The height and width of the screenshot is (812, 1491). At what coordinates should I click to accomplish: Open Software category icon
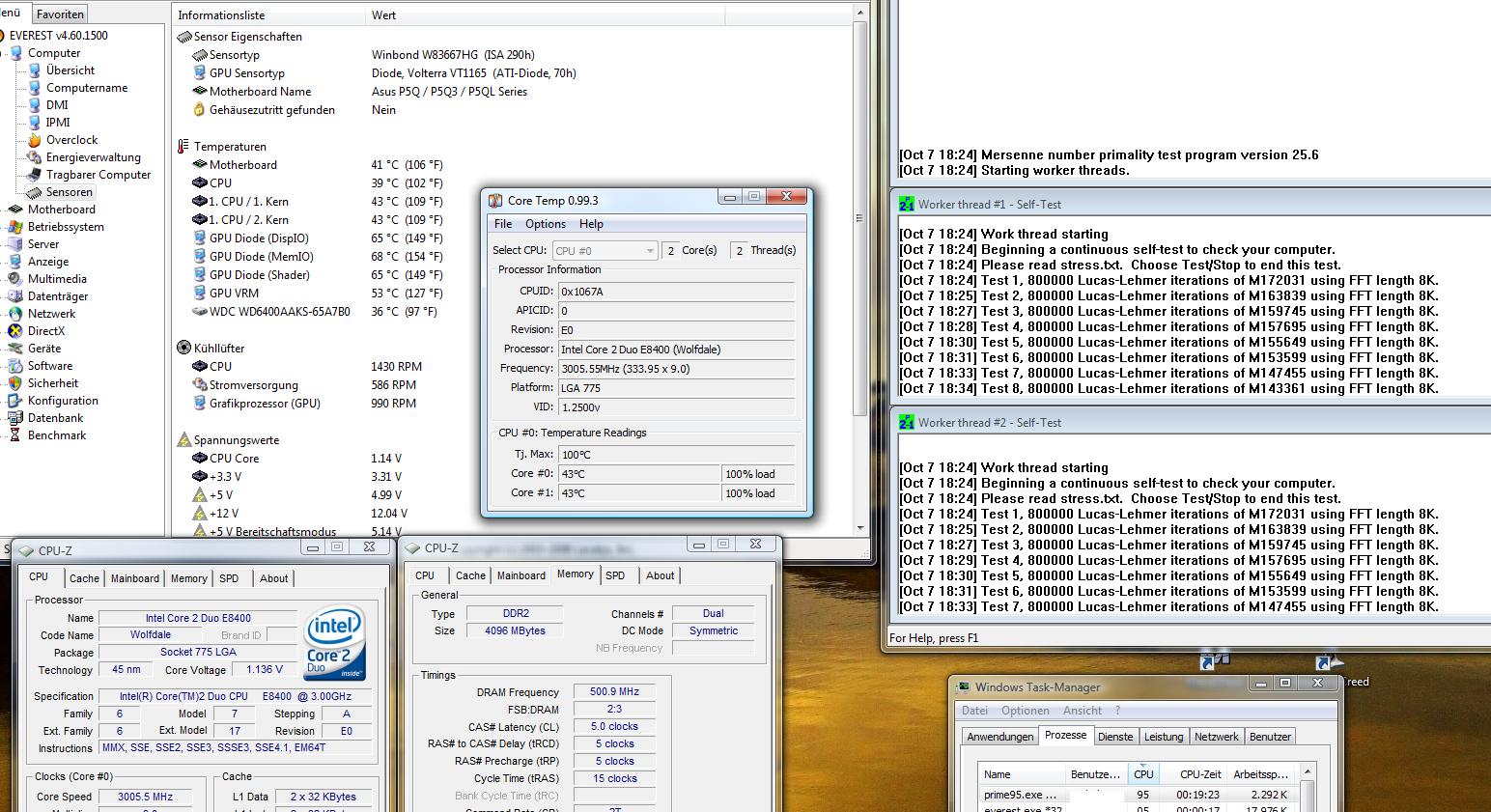[x=16, y=366]
